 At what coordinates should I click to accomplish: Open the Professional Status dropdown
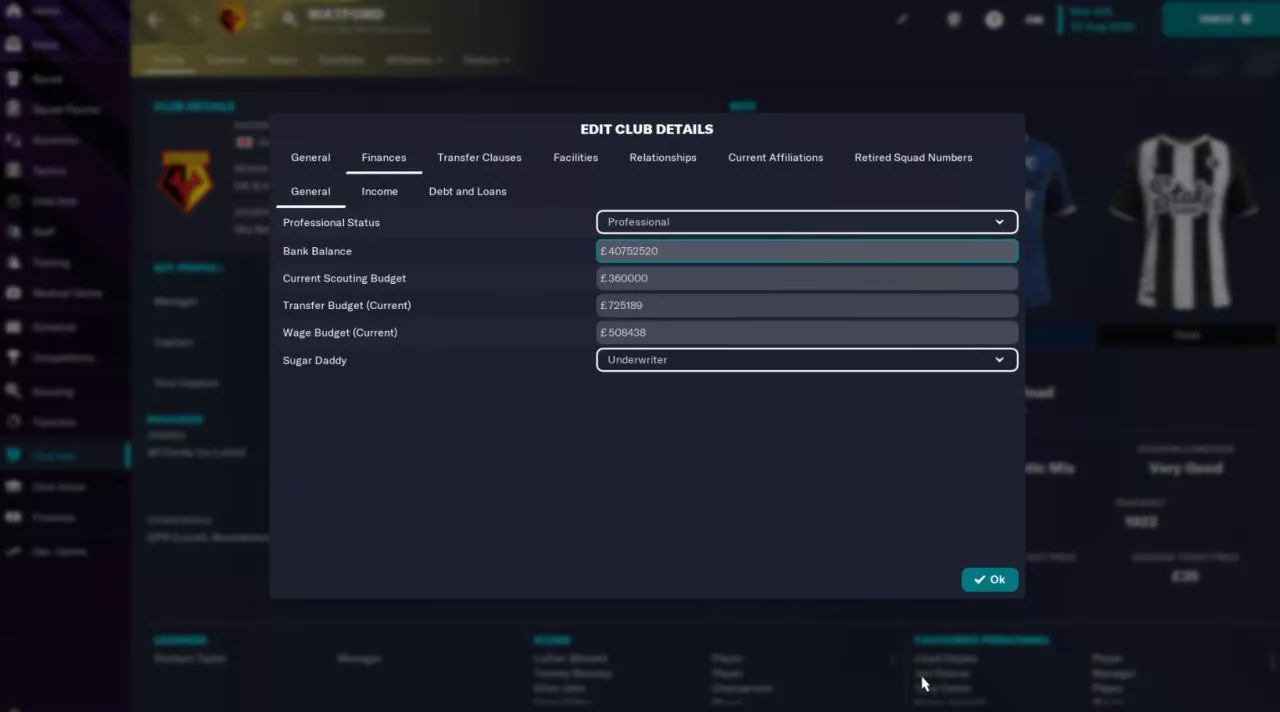point(806,222)
